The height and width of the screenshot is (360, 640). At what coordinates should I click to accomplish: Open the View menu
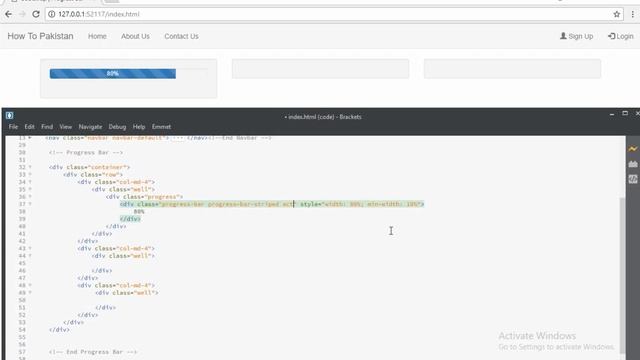pos(65,127)
